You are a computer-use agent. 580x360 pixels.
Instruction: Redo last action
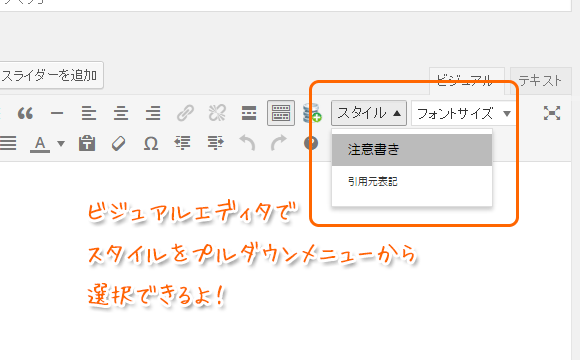(x=279, y=143)
